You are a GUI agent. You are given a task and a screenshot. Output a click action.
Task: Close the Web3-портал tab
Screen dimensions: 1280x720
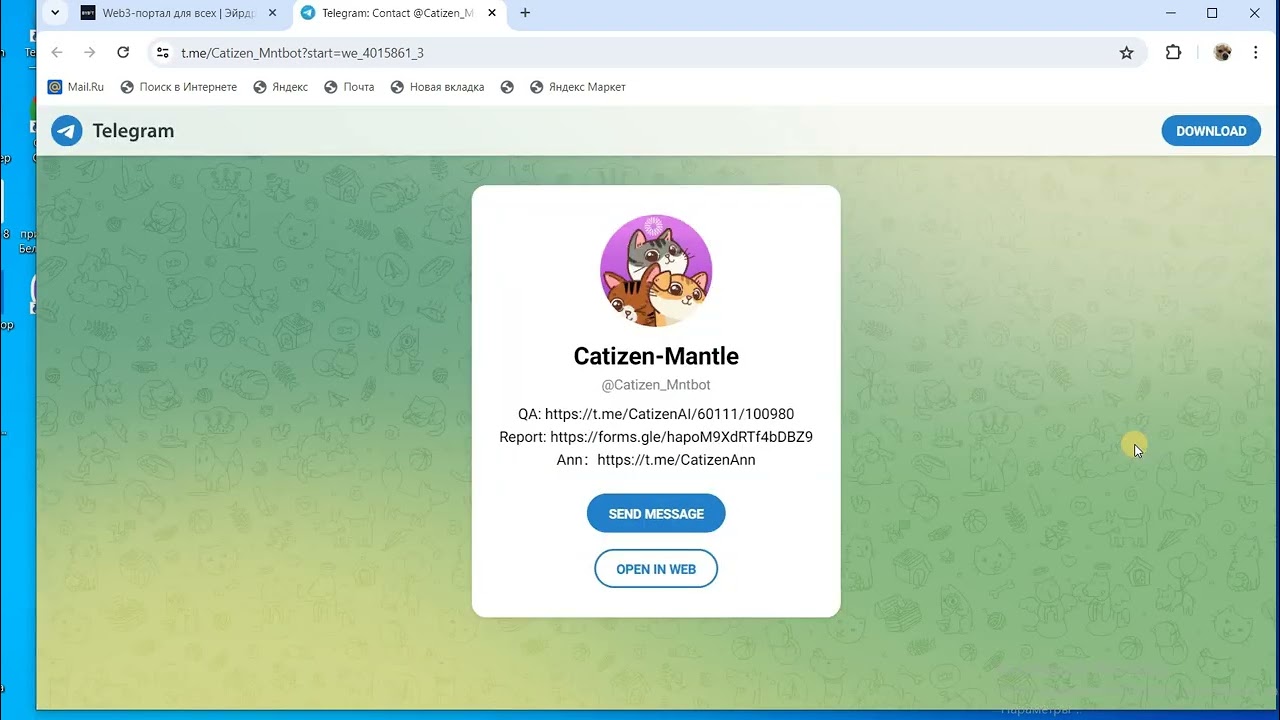(x=273, y=13)
